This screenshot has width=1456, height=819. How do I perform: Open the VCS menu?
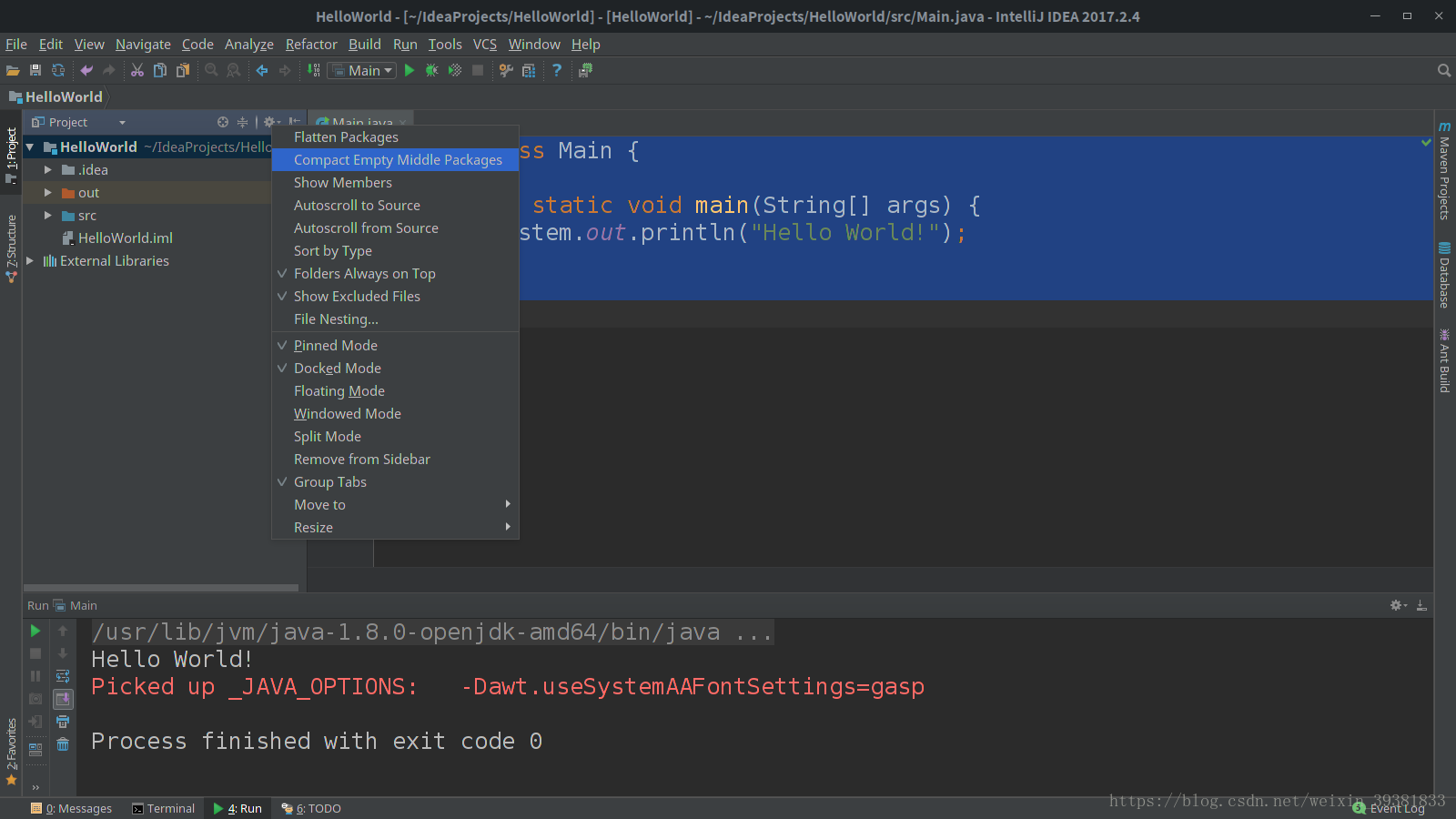click(485, 44)
